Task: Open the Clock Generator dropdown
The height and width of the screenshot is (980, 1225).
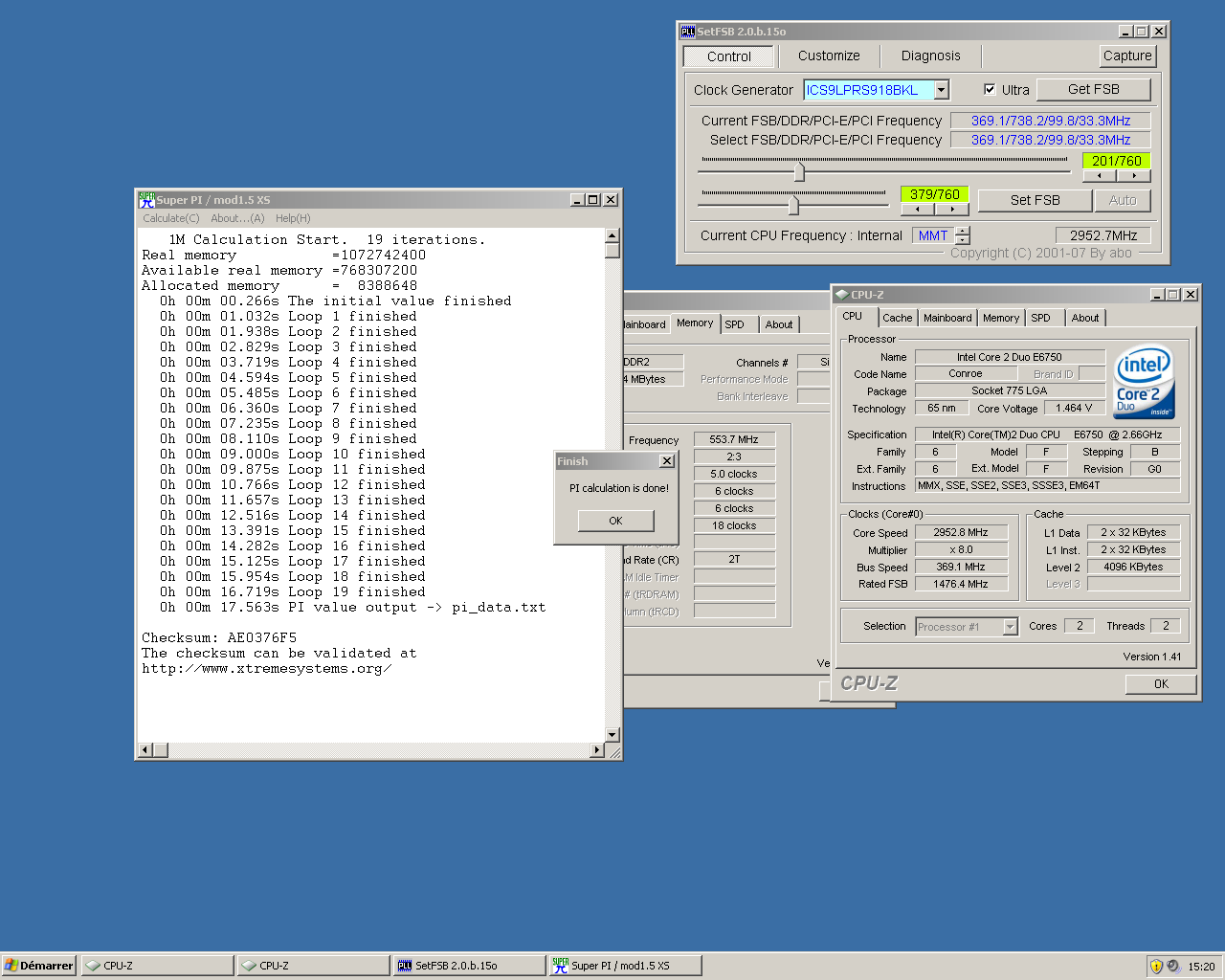Action: (x=942, y=90)
